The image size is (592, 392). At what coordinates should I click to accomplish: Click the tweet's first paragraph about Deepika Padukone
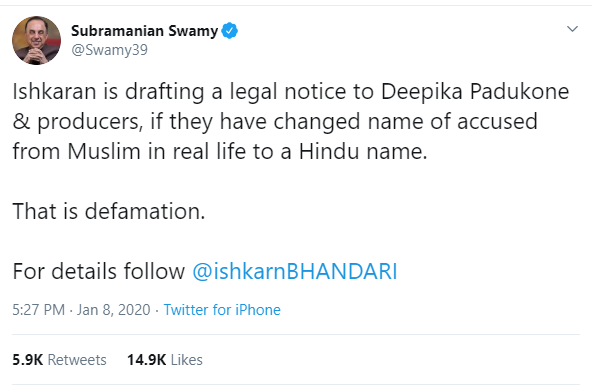(x=291, y=121)
